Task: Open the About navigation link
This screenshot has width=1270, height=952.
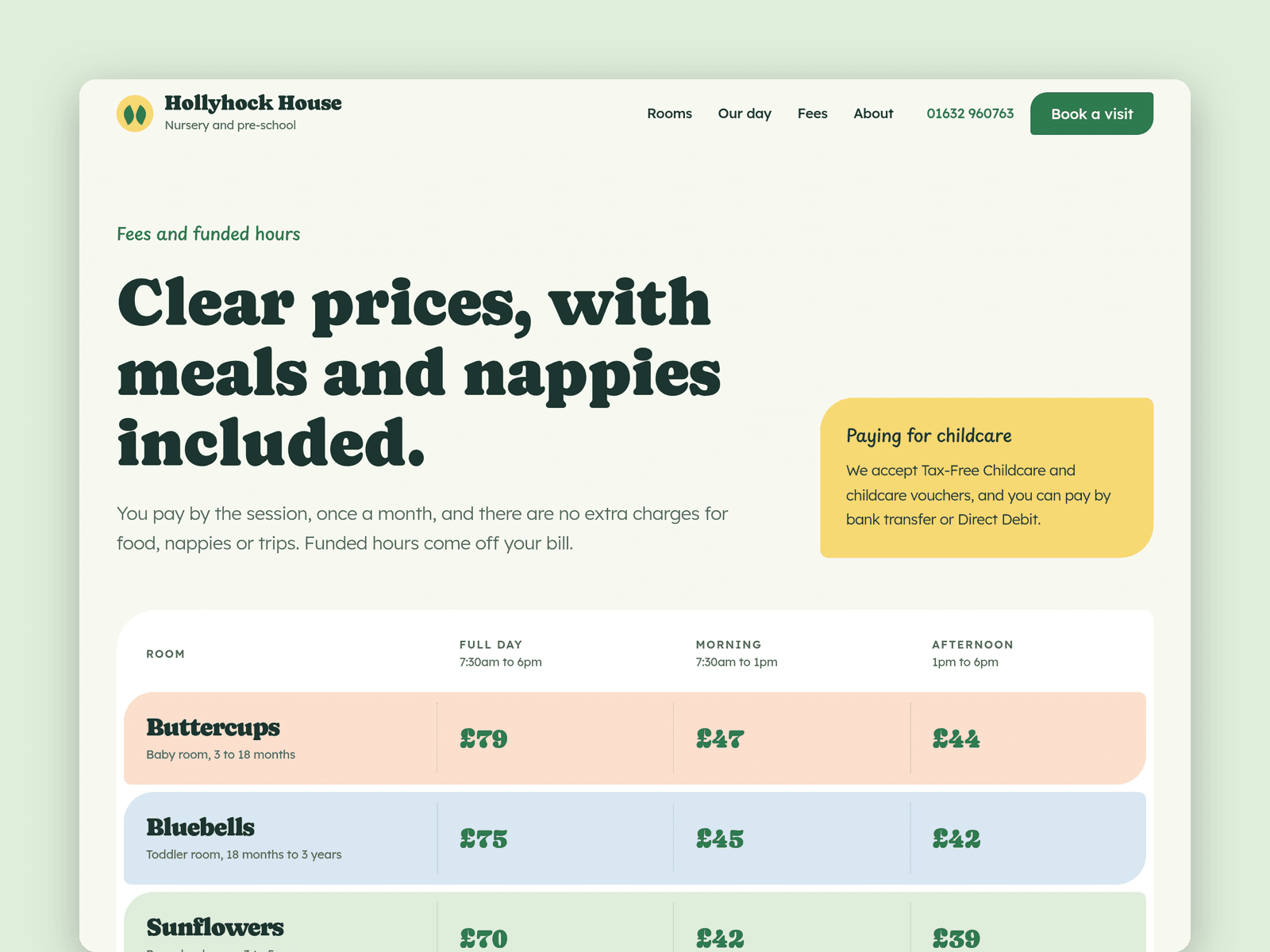Action: [x=873, y=113]
